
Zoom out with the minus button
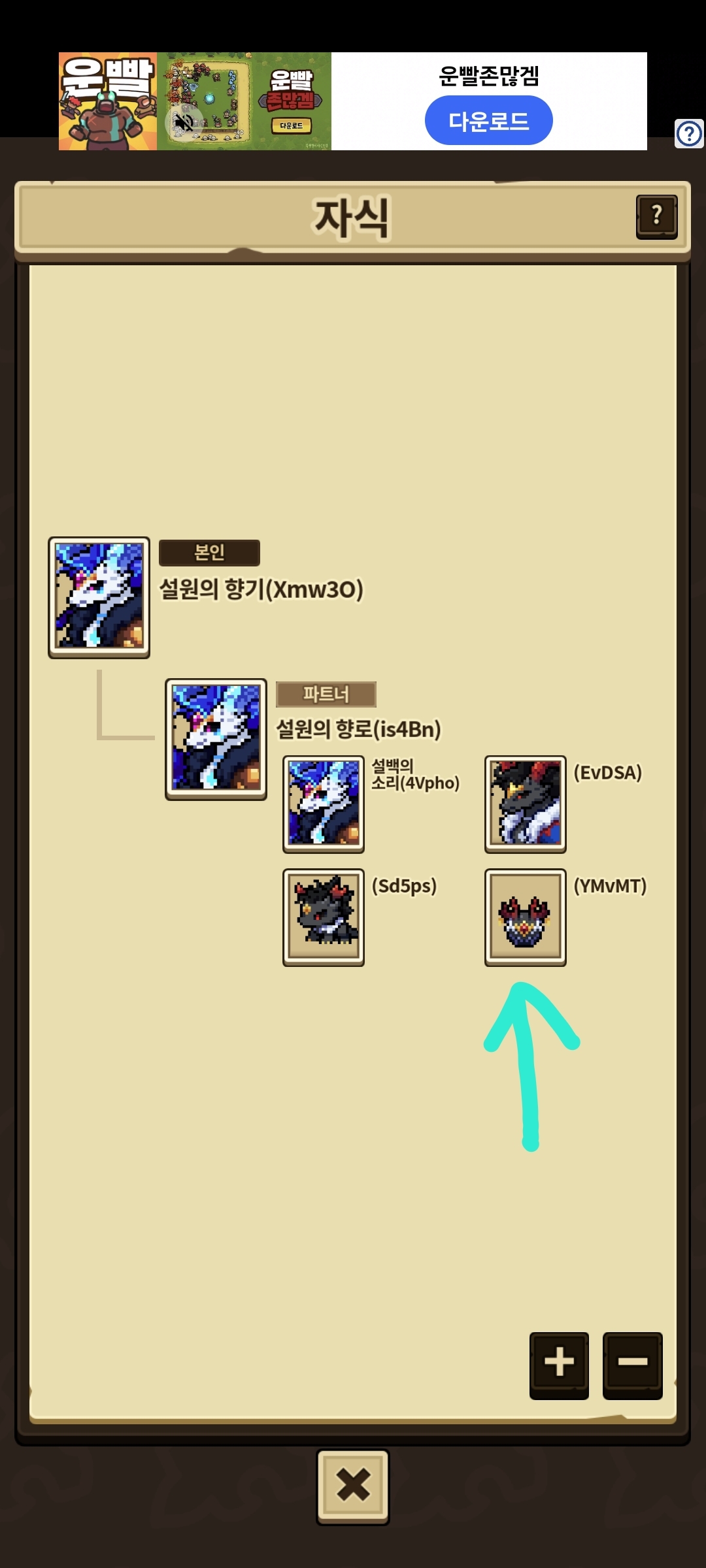pos(632,1364)
